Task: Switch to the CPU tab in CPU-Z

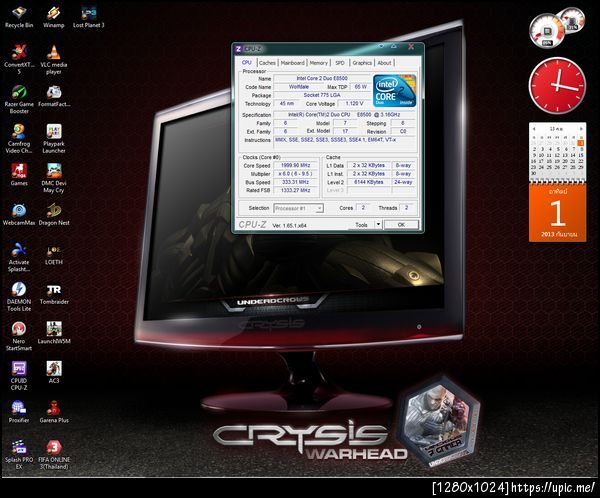Action: (x=246, y=62)
